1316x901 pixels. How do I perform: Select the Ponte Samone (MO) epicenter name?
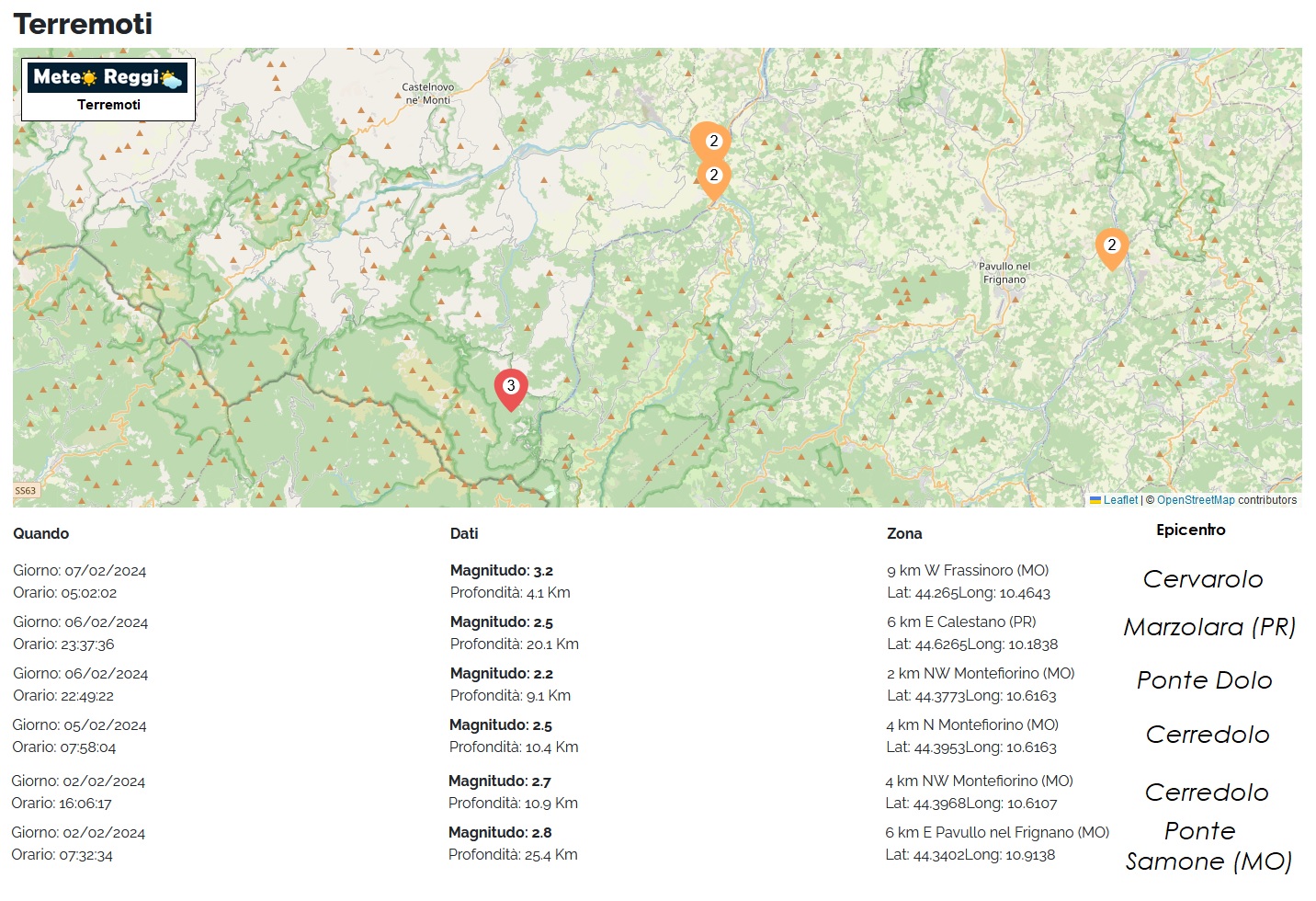coord(1208,847)
